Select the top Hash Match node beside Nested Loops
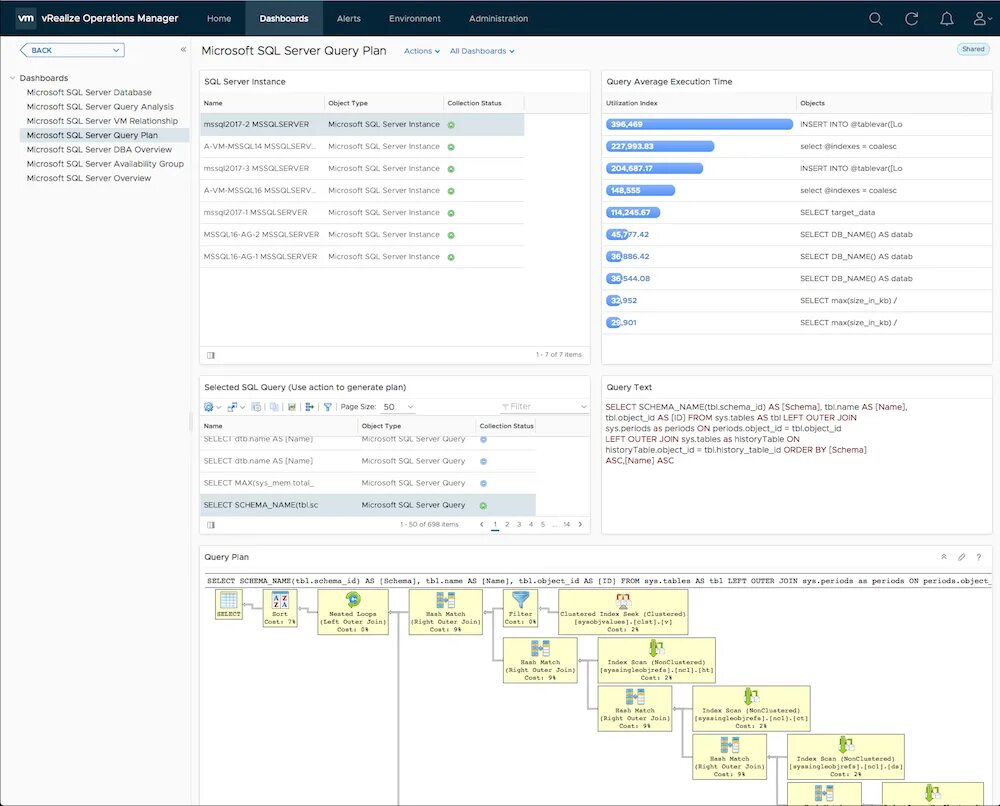1000x806 pixels. coord(445,612)
